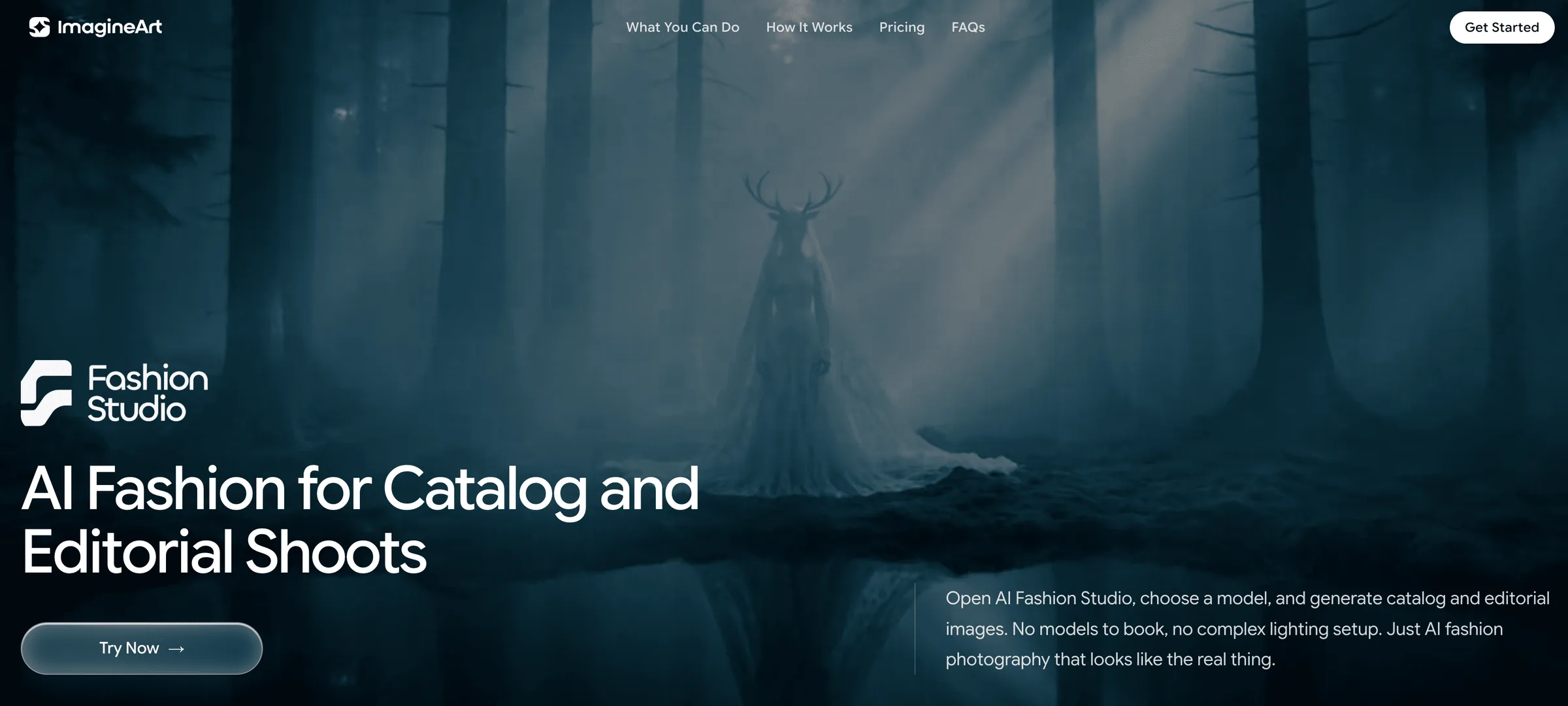Open the ImagineArt home link text
This screenshot has height=706, width=1568.
click(109, 27)
